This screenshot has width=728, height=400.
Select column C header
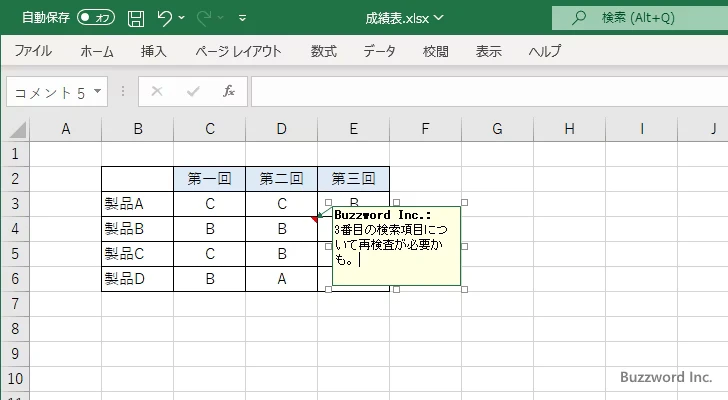[x=209, y=129]
